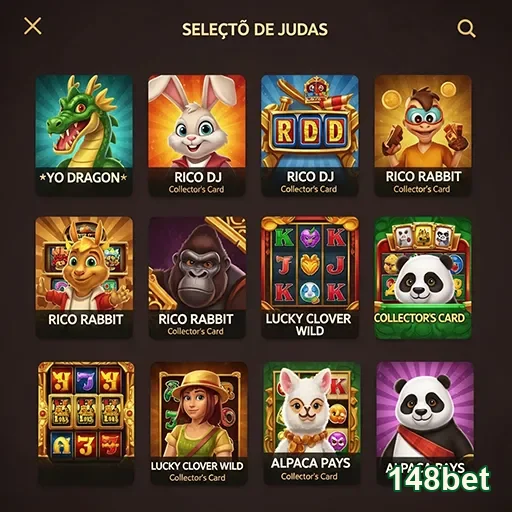
Task: Launch the white alpaca Alpaca Pays game
Action: [312, 423]
